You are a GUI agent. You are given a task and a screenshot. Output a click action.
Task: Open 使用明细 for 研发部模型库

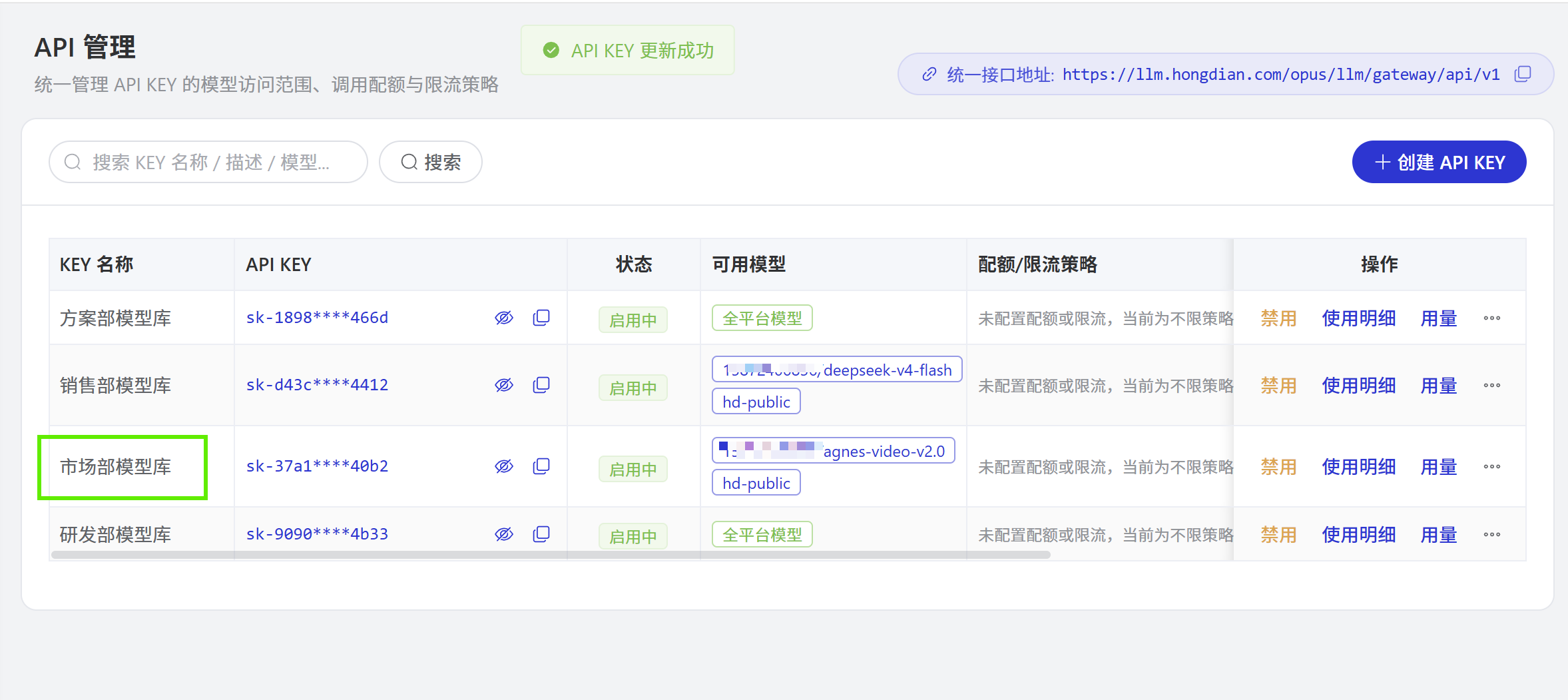click(1359, 535)
